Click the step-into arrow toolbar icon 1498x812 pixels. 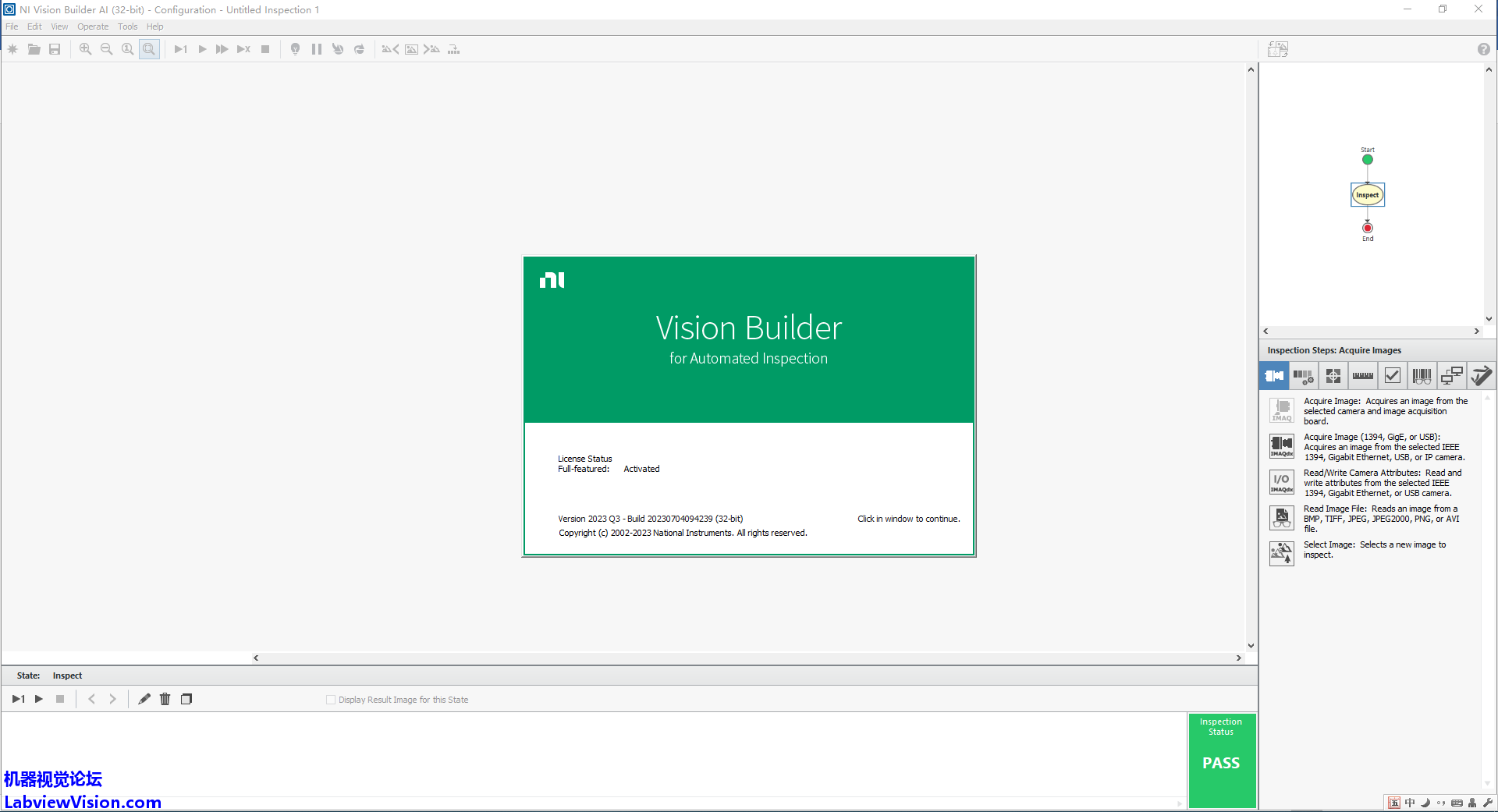point(338,49)
